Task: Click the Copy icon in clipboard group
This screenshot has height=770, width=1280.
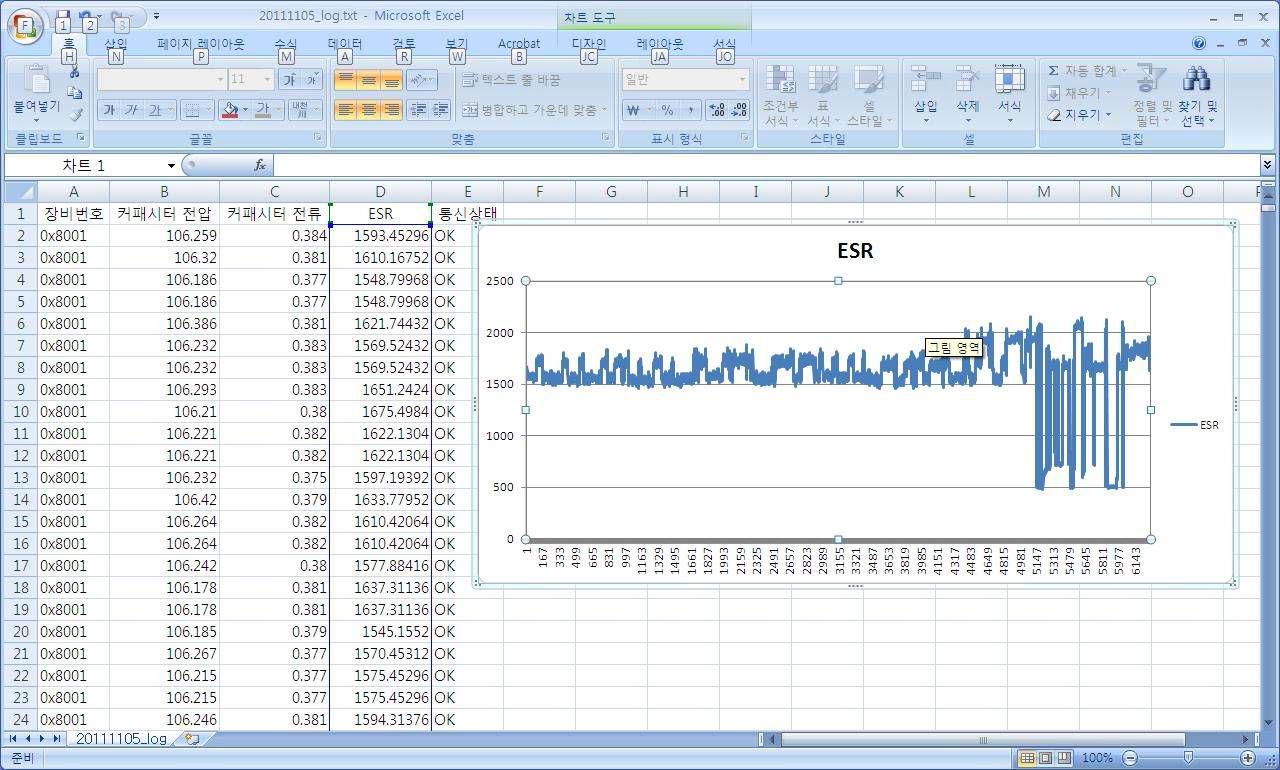Action: click(x=74, y=93)
